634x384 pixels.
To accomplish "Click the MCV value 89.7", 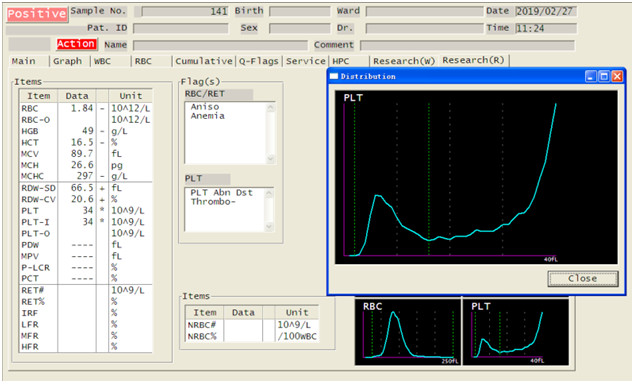I will coord(82,154).
